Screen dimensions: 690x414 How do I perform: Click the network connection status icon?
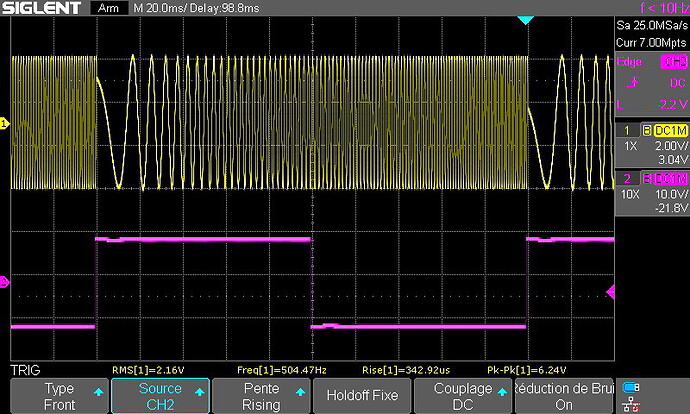point(630,403)
